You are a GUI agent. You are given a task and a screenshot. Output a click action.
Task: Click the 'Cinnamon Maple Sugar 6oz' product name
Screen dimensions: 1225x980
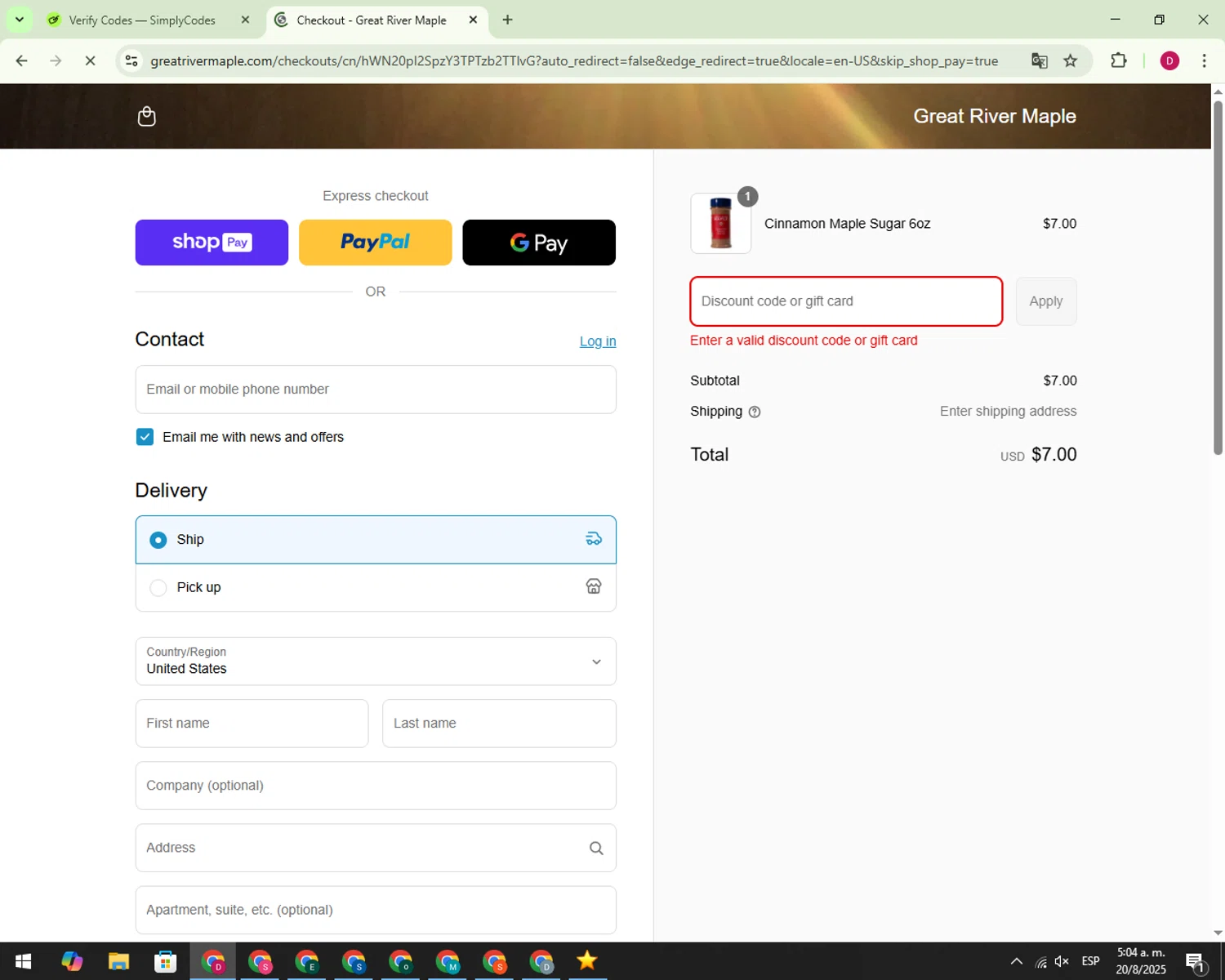[x=847, y=224]
